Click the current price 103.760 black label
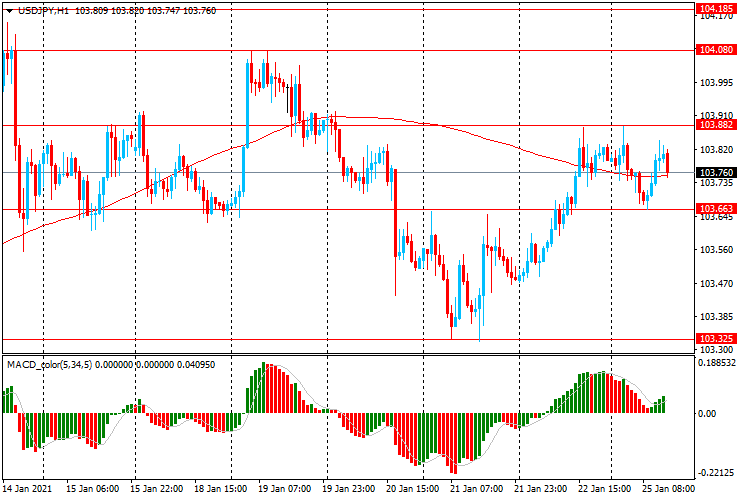This screenshot has width=740, height=500. (716, 173)
